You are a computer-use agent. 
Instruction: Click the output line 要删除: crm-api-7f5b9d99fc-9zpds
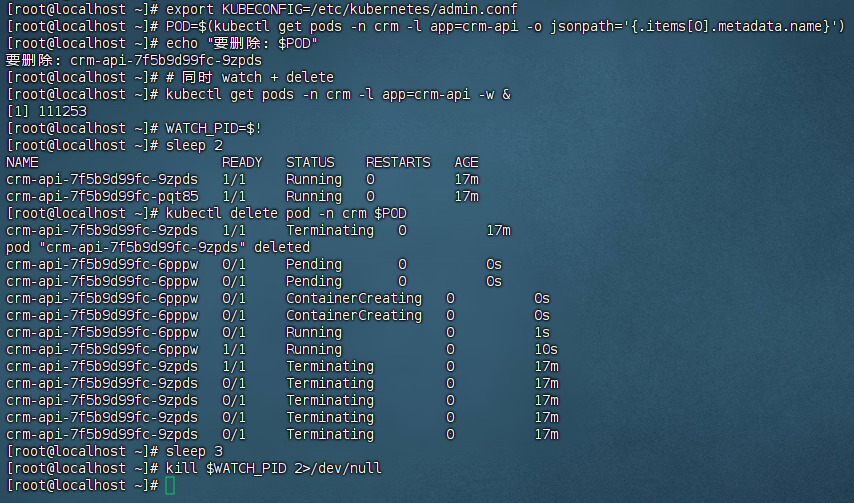(x=133, y=60)
